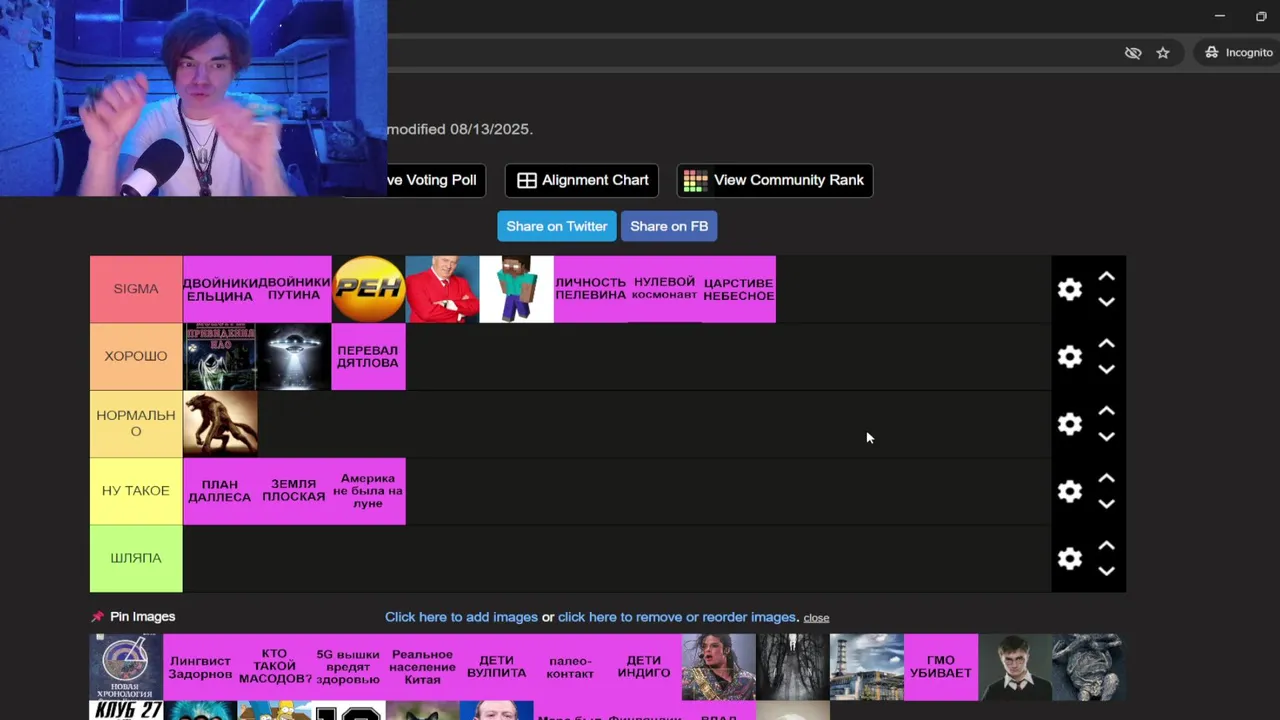Select the НУ ТАКОЕ tier label
Screen dimensions: 1280x720
pyautogui.click(x=136, y=491)
